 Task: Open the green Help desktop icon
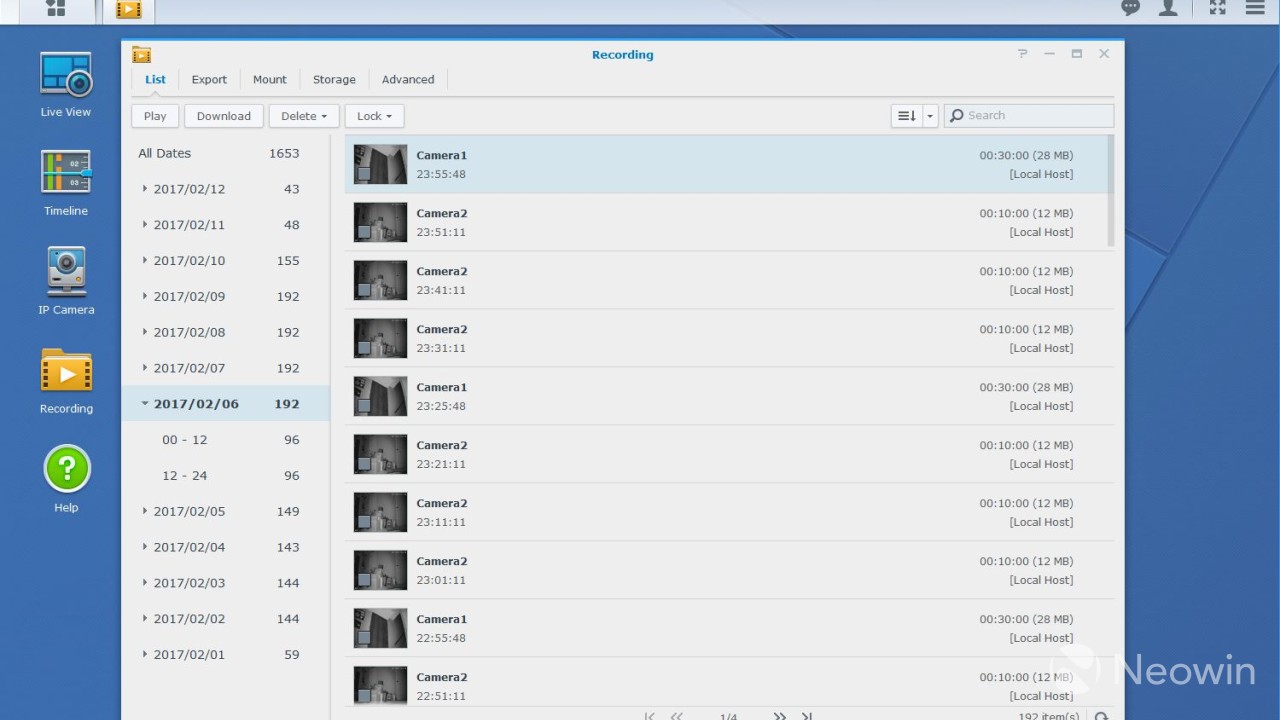coord(67,468)
